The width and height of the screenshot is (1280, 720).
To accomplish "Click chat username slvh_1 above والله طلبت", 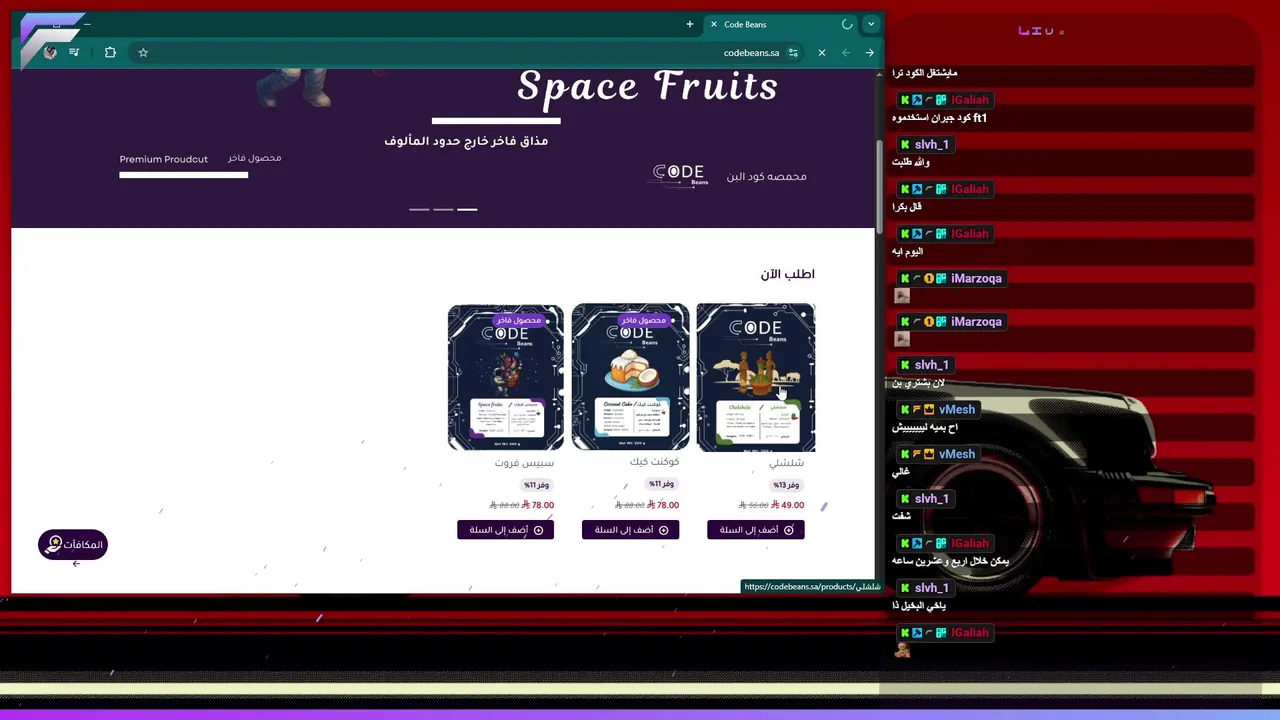I will point(931,144).
